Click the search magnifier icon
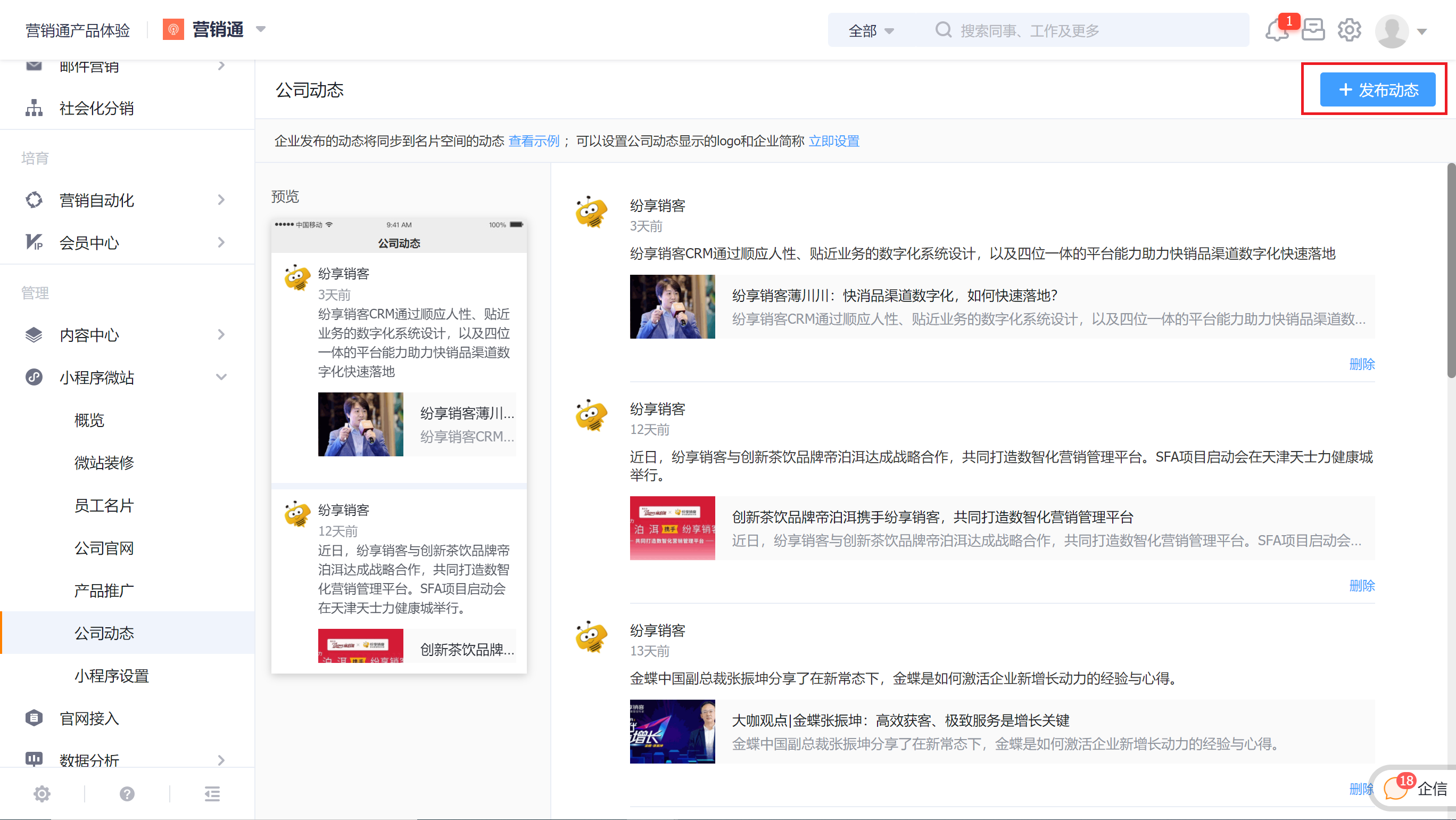Screen dimensions: 1456x820 point(943,30)
